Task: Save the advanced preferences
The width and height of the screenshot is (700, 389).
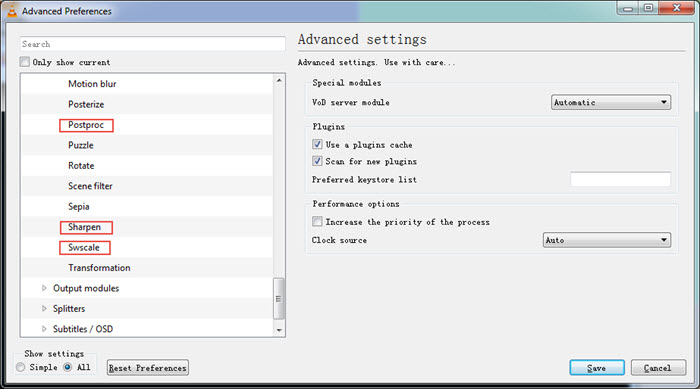Action: tap(596, 368)
